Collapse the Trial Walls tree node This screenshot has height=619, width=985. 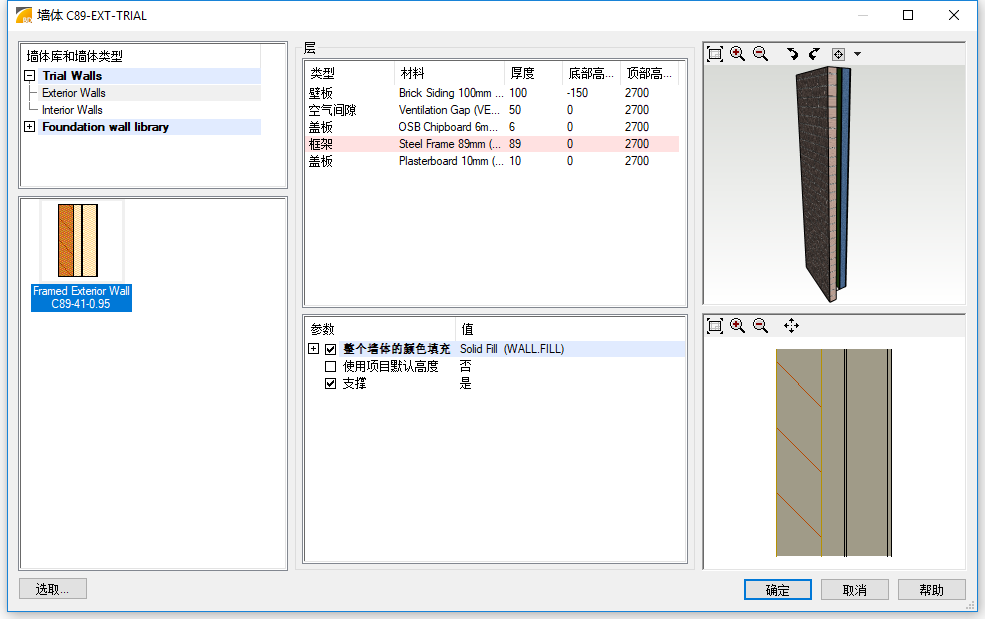[30, 75]
